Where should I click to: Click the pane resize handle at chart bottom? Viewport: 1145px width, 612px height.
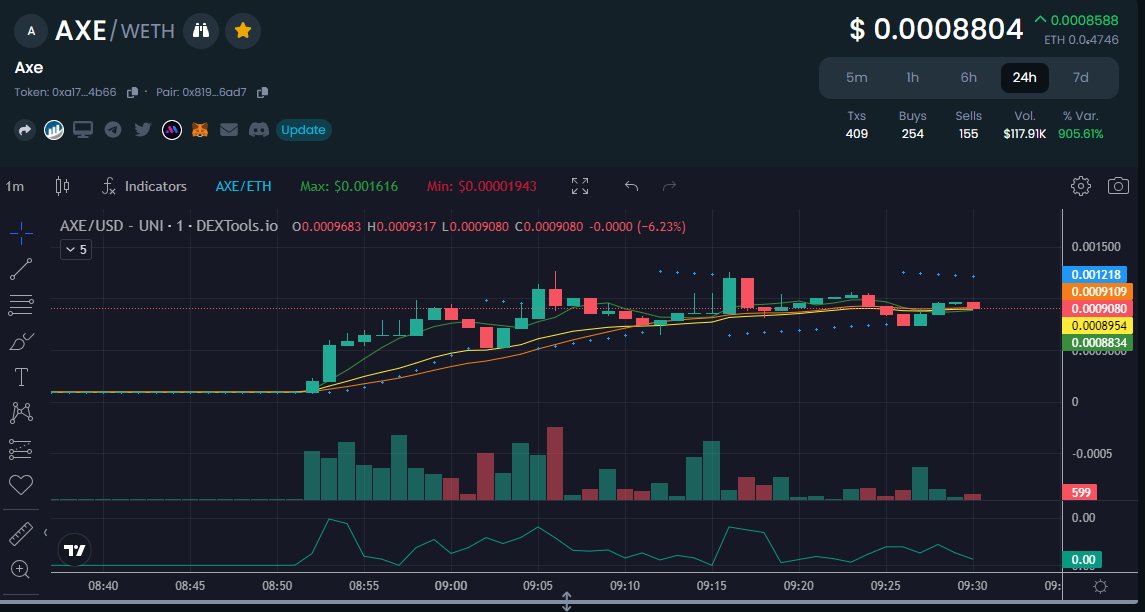click(x=566, y=602)
